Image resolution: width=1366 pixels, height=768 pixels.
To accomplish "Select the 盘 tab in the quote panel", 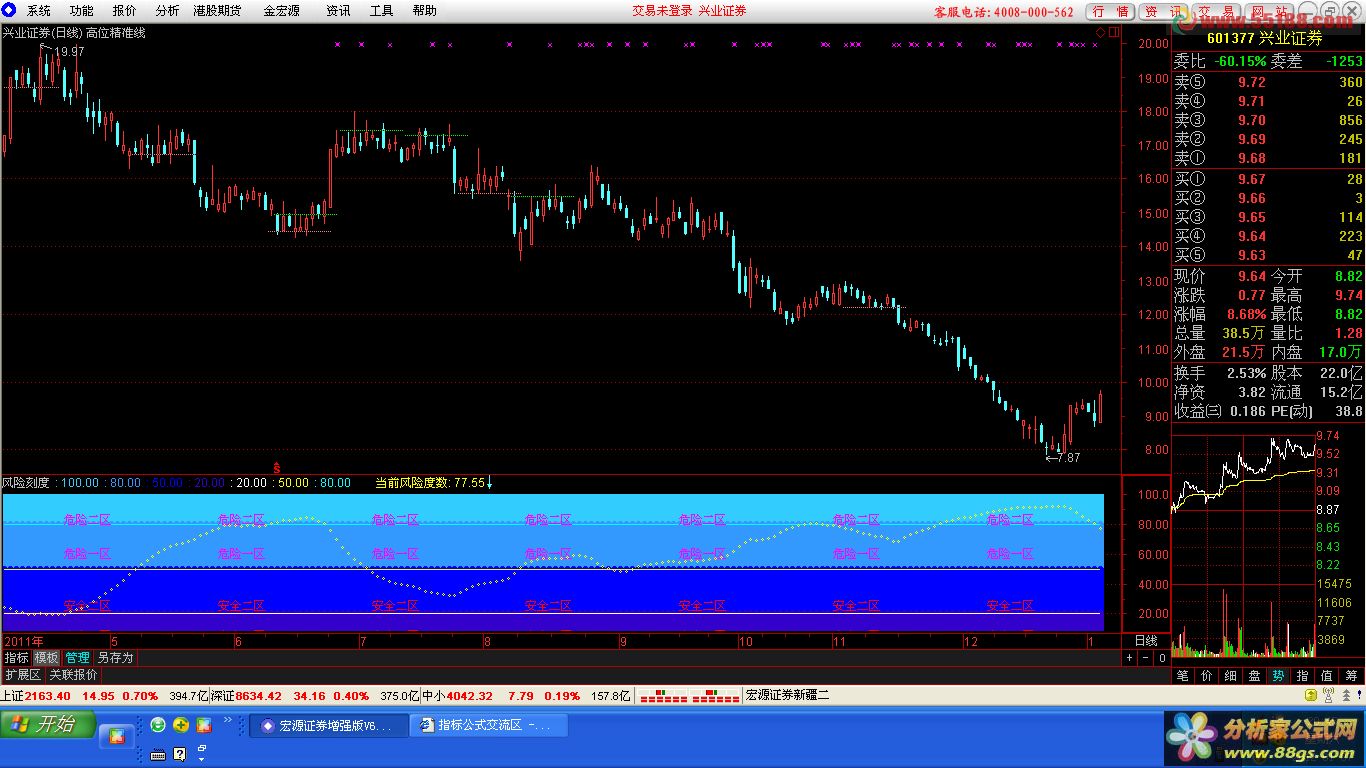I will pos(1254,676).
